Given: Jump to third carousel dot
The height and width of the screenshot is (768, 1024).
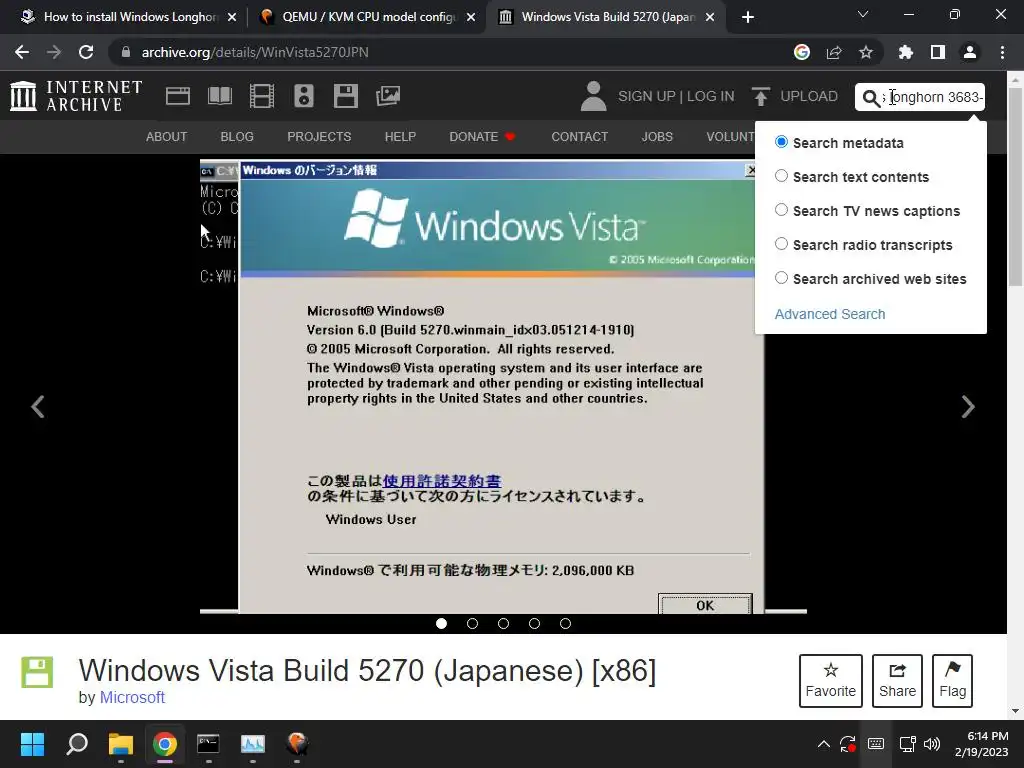Looking at the screenshot, I should pyautogui.click(x=504, y=624).
